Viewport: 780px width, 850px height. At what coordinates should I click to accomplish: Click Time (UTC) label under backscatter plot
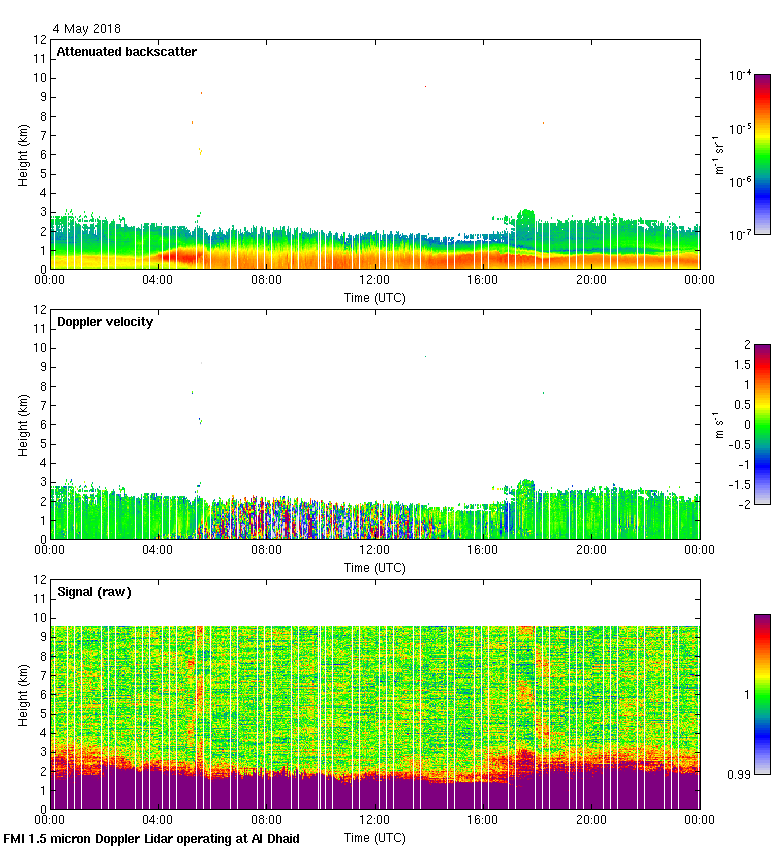[375, 297]
